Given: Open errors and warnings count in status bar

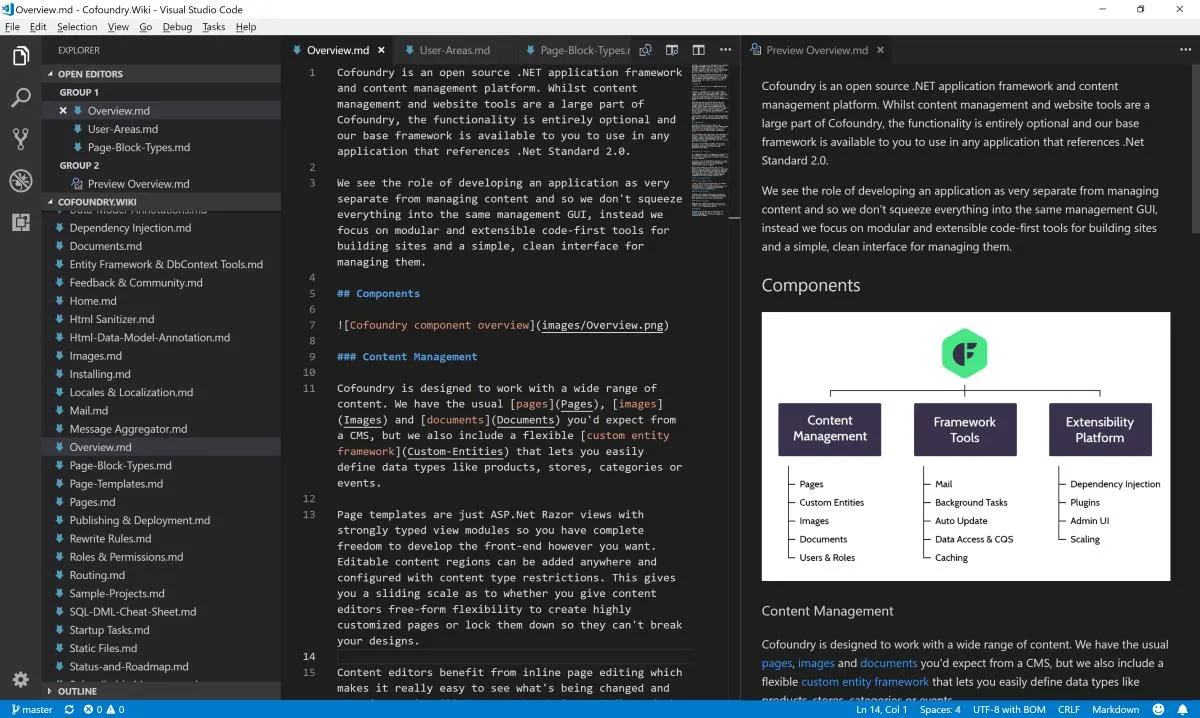Looking at the screenshot, I should coord(104,709).
